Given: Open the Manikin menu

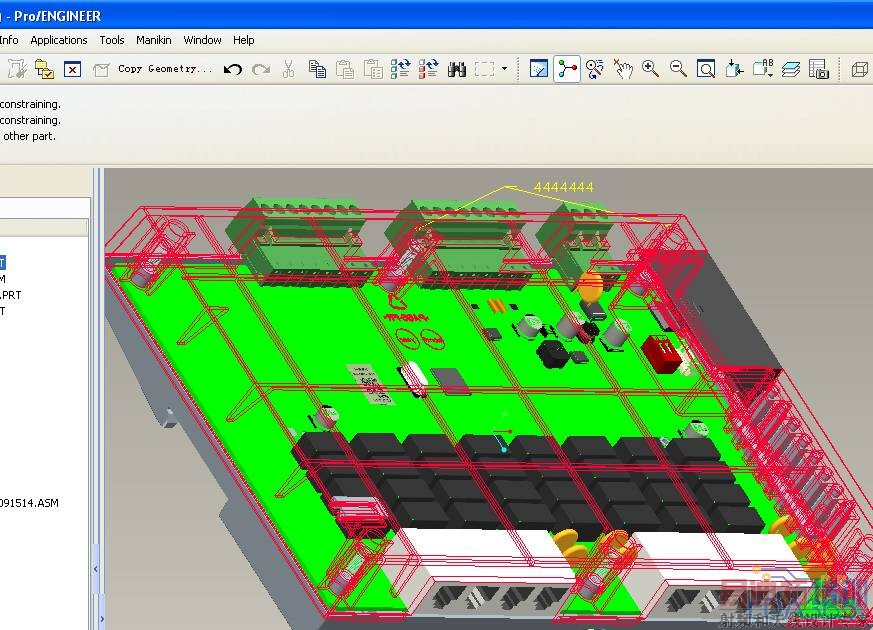Looking at the screenshot, I should (x=154, y=40).
